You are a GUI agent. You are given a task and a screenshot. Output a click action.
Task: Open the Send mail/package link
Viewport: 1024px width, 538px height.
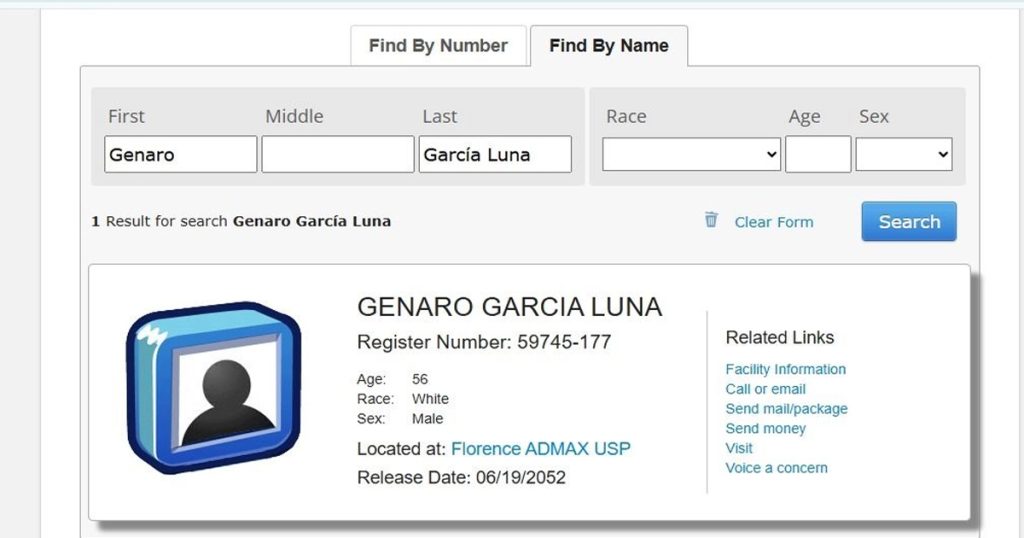click(786, 409)
